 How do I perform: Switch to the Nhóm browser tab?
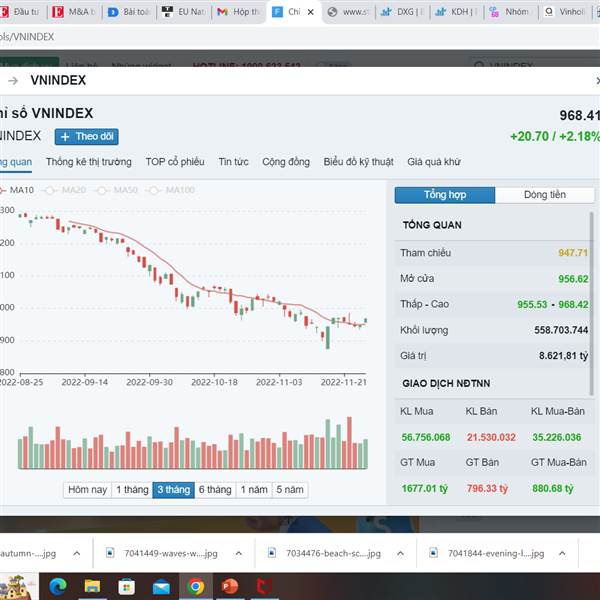(x=511, y=12)
